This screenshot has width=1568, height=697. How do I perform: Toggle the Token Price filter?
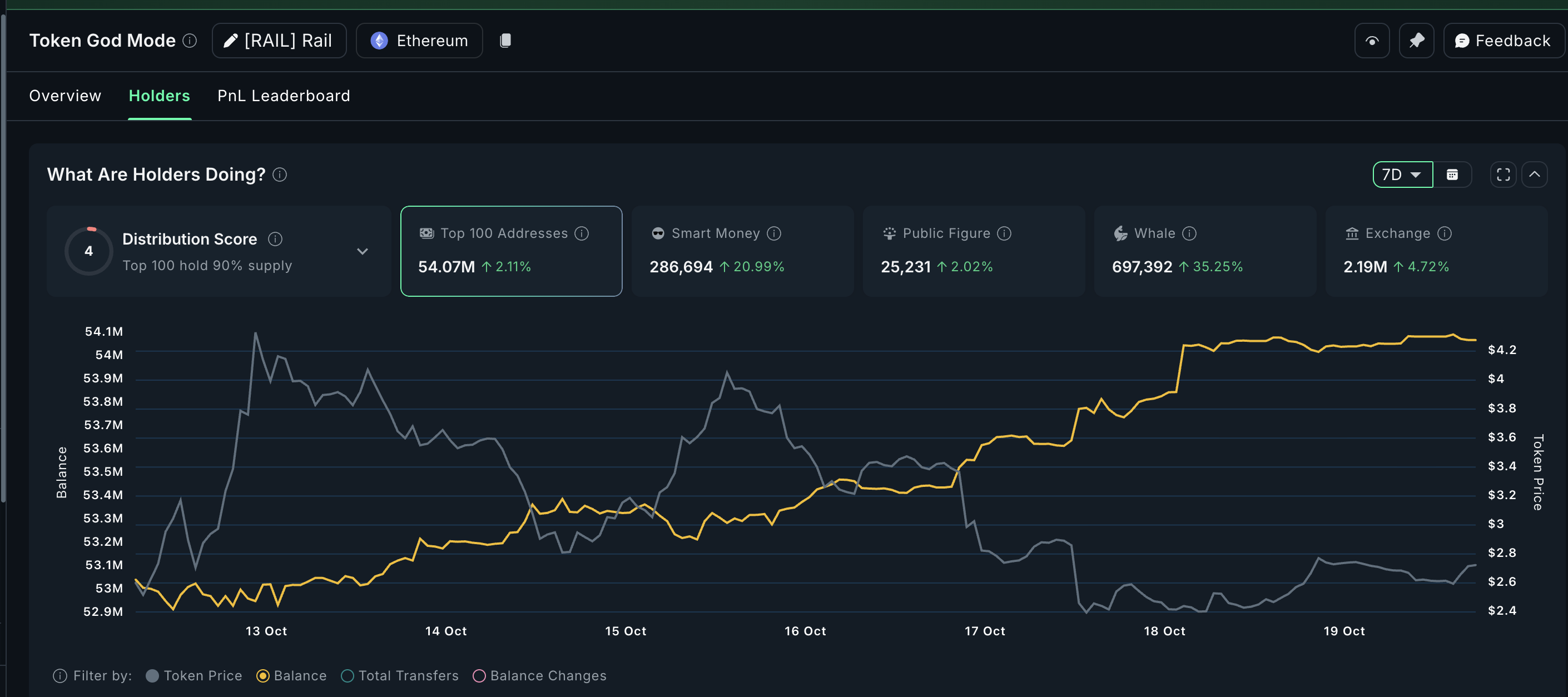pos(153,676)
